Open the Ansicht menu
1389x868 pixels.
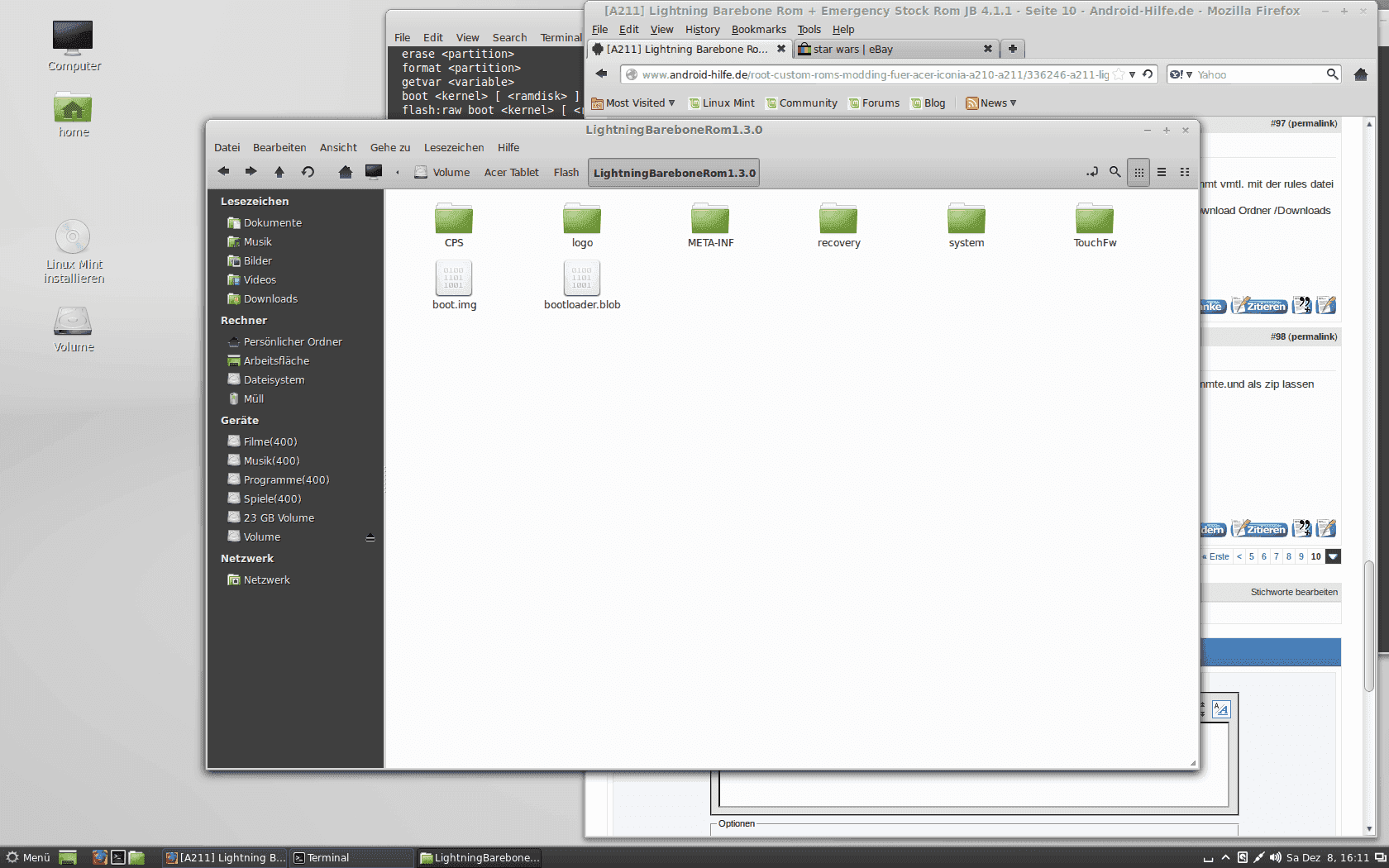click(338, 147)
